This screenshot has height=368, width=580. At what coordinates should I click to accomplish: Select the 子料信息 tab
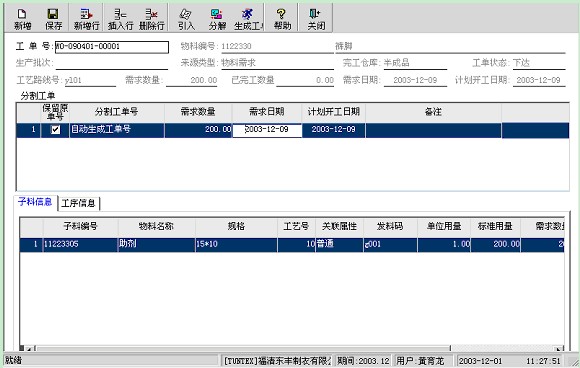tap(35, 202)
